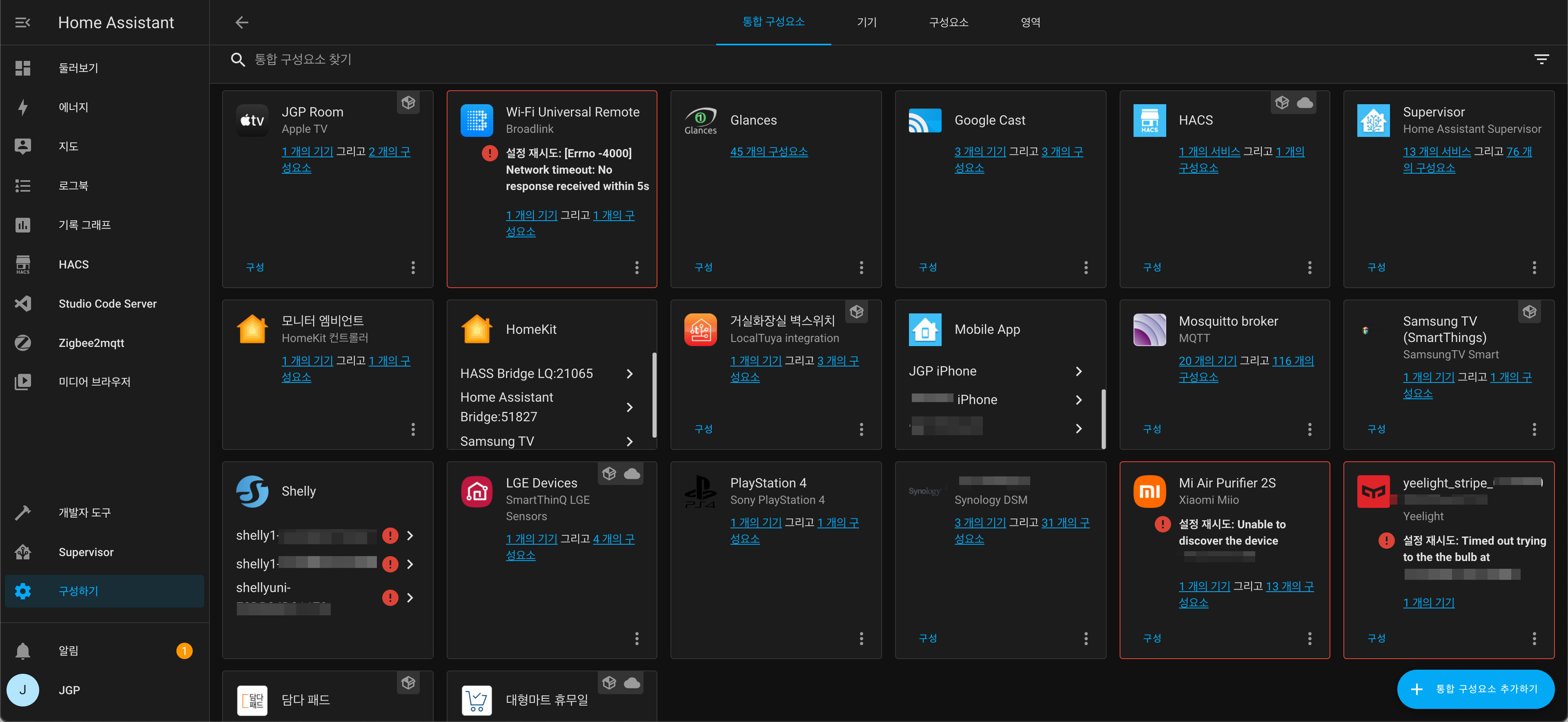Open HACS from the sidebar
Image resolution: width=1568 pixels, height=722 pixels.
point(73,264)
